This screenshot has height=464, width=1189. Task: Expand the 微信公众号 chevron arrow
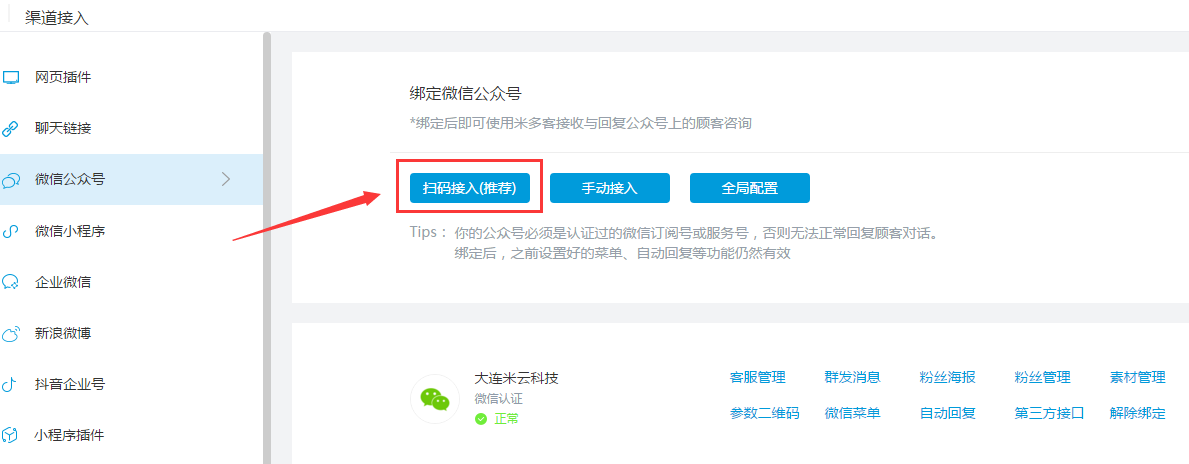coord(225,180)
